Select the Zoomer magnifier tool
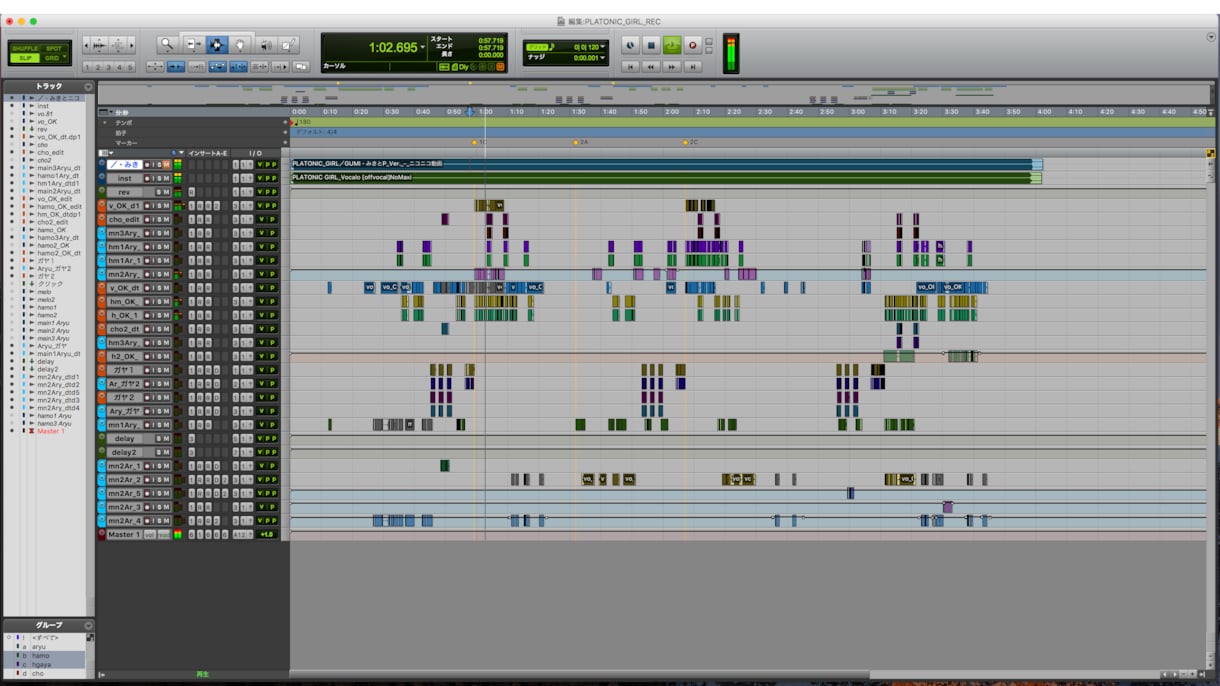1220x686 pixels. 167,45
